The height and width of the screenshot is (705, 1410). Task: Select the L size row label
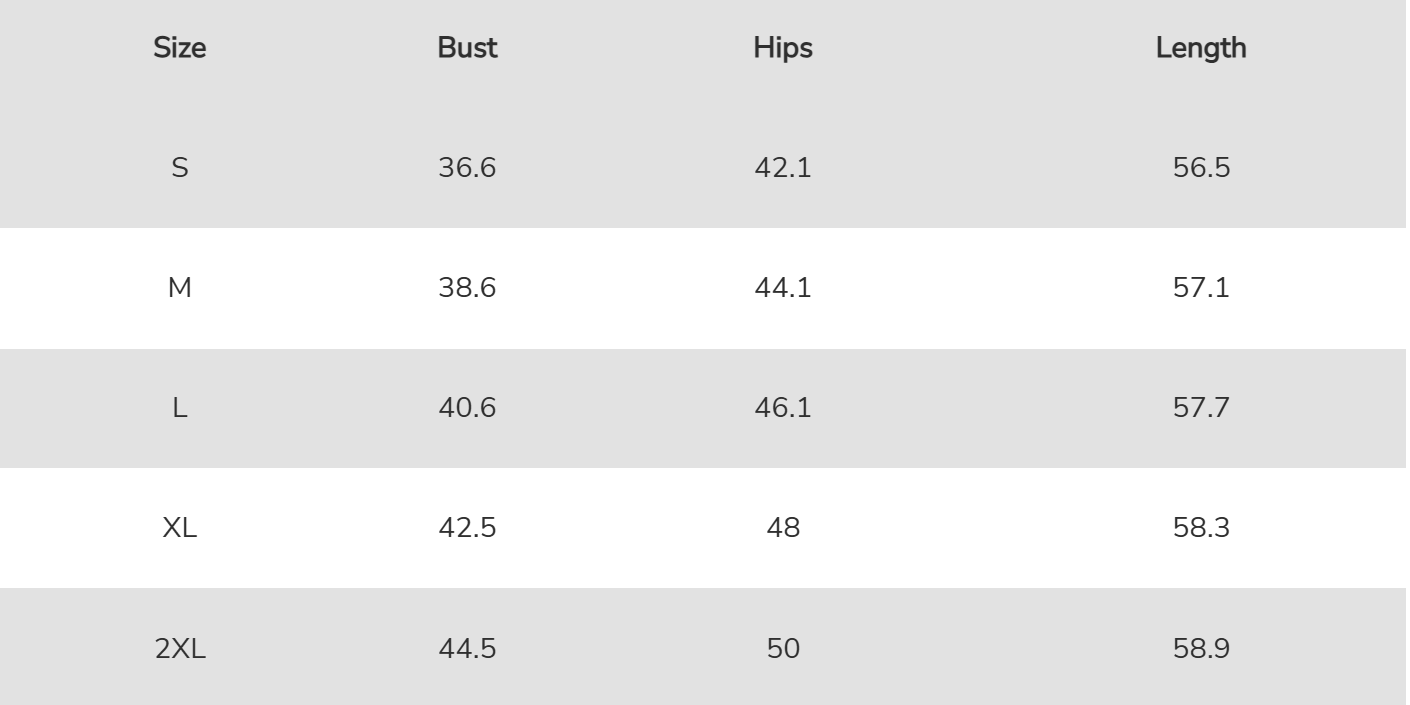coord(180,408)
